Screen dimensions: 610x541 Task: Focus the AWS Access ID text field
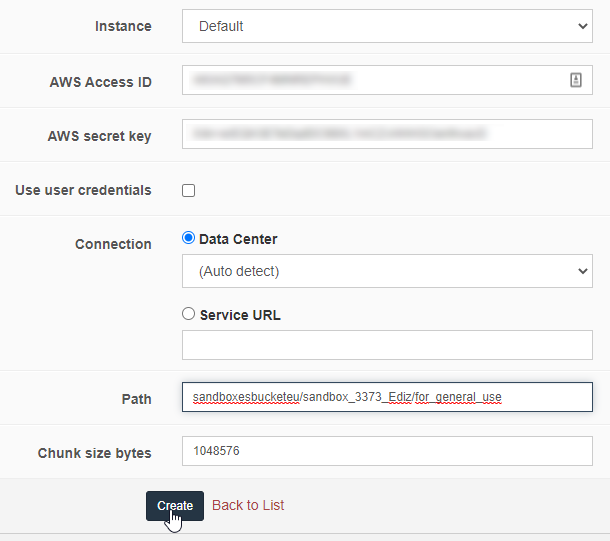tap(370, 81)
